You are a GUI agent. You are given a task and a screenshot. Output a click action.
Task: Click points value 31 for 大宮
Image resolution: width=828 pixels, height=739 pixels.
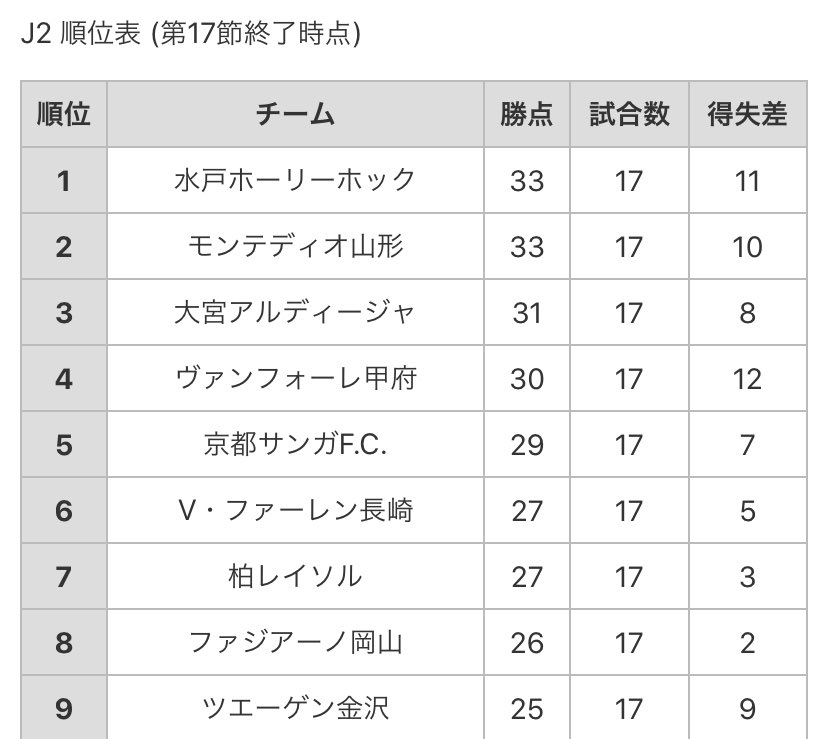(x=527, y=313)
